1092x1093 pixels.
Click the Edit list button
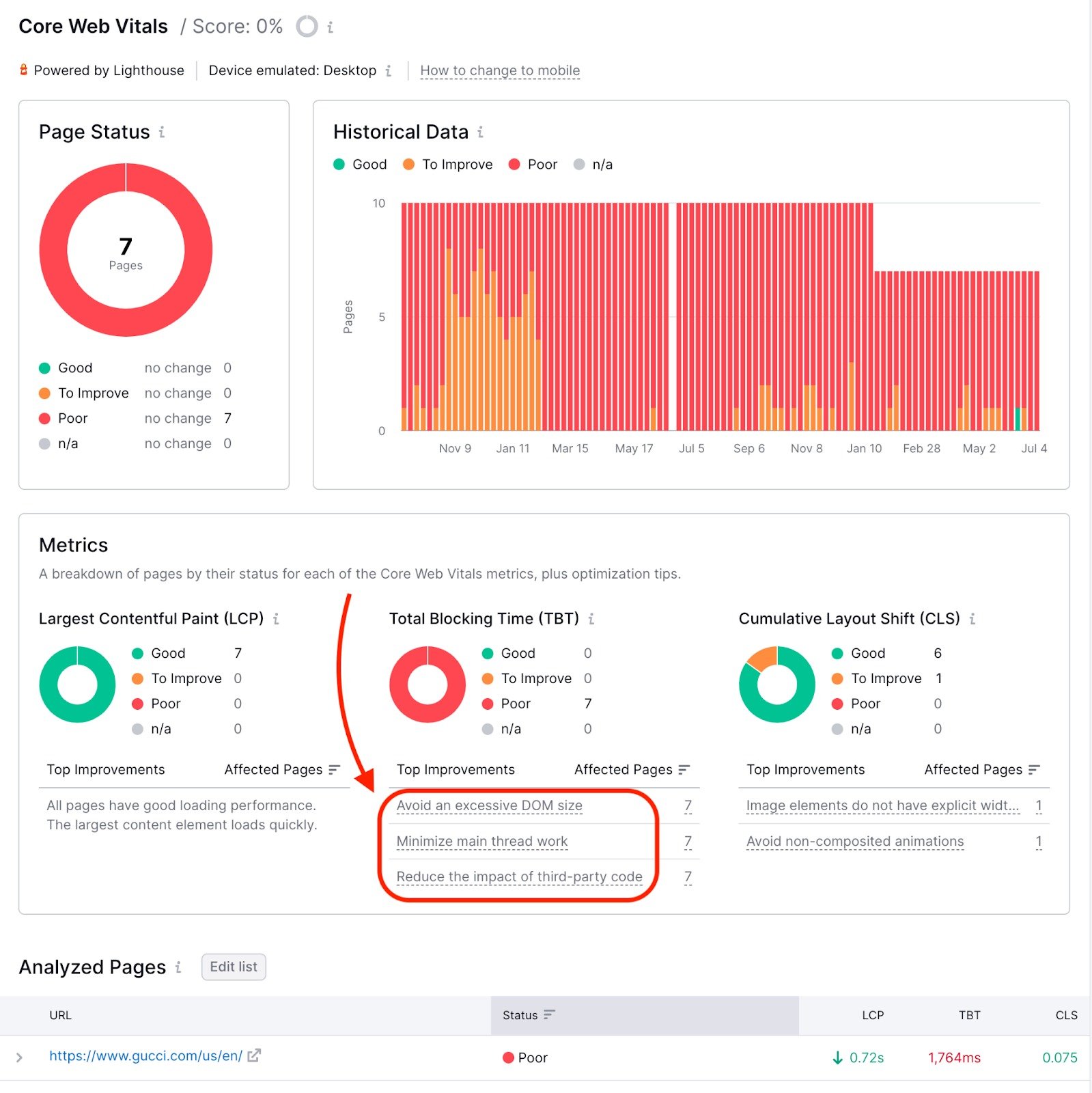[x=234, y=967]
